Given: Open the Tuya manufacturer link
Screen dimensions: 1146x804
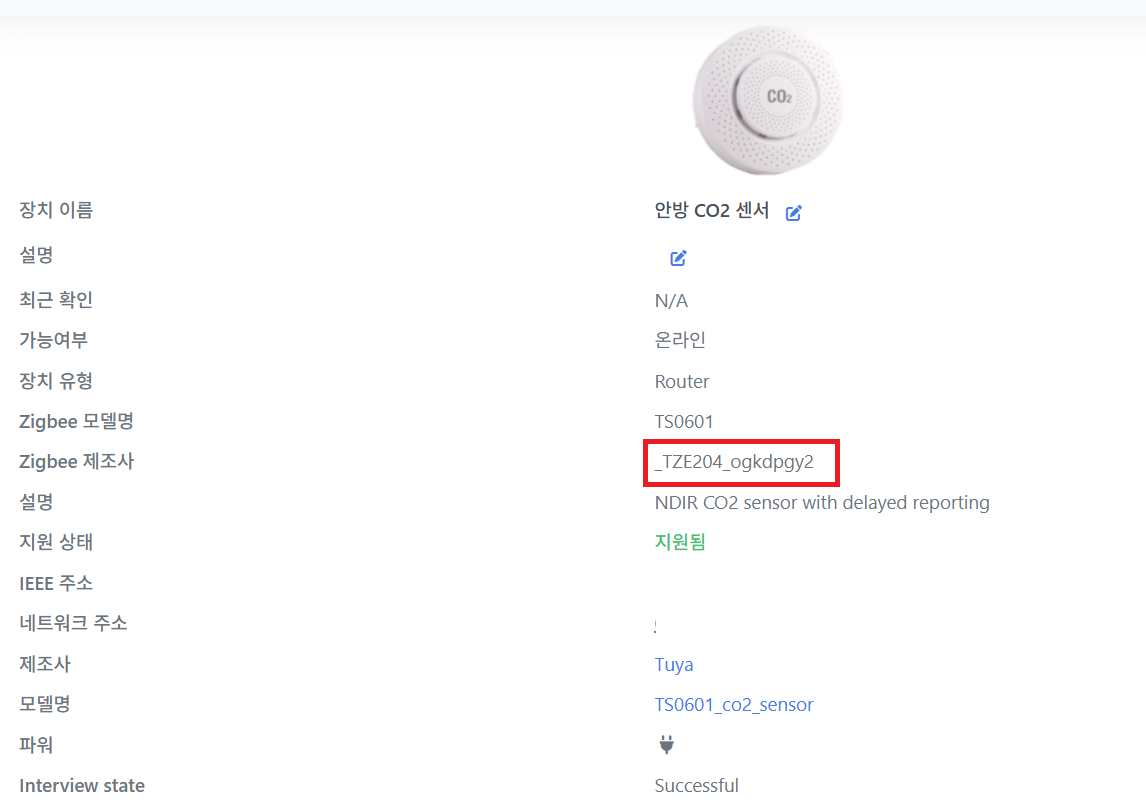Looking at the screenshot, I should pos(674,664).
